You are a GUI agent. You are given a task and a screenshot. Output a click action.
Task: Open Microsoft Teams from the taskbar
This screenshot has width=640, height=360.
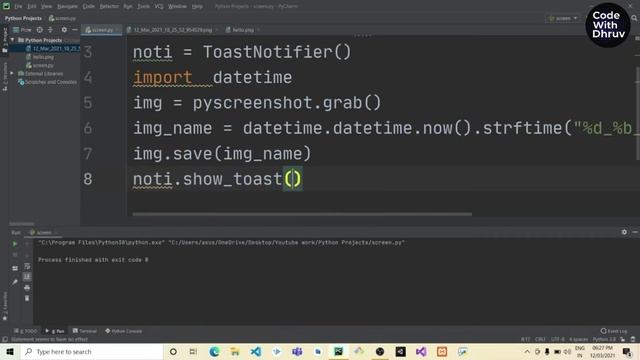(x=297, y=352)
